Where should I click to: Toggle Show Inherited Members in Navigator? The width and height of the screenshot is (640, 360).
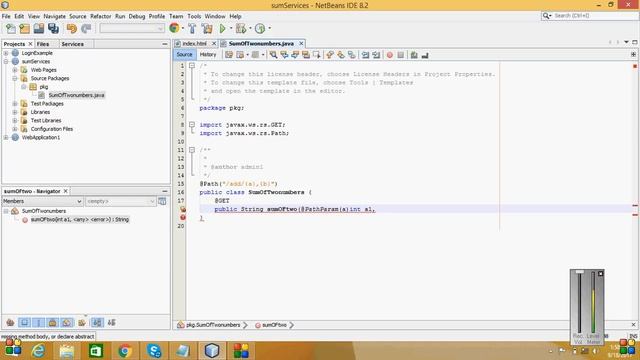(x=10, y=322)
